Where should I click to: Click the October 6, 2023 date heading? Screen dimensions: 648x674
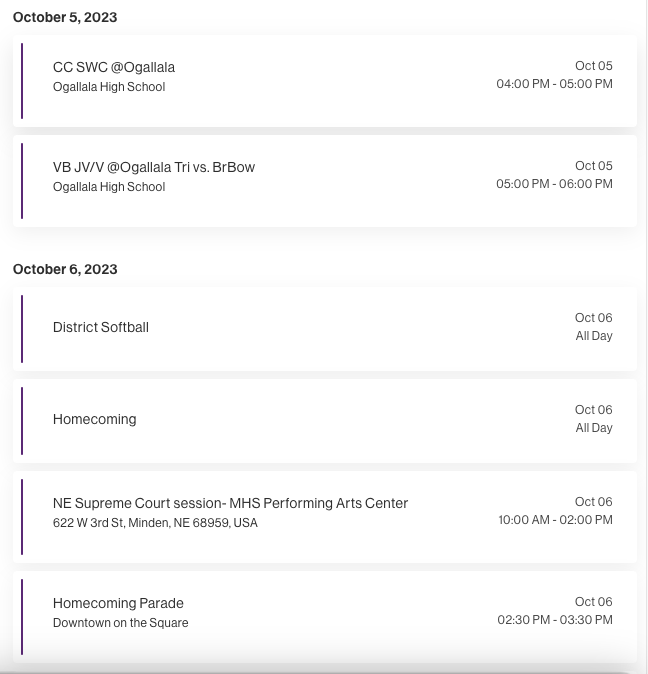tap(65, 269)
